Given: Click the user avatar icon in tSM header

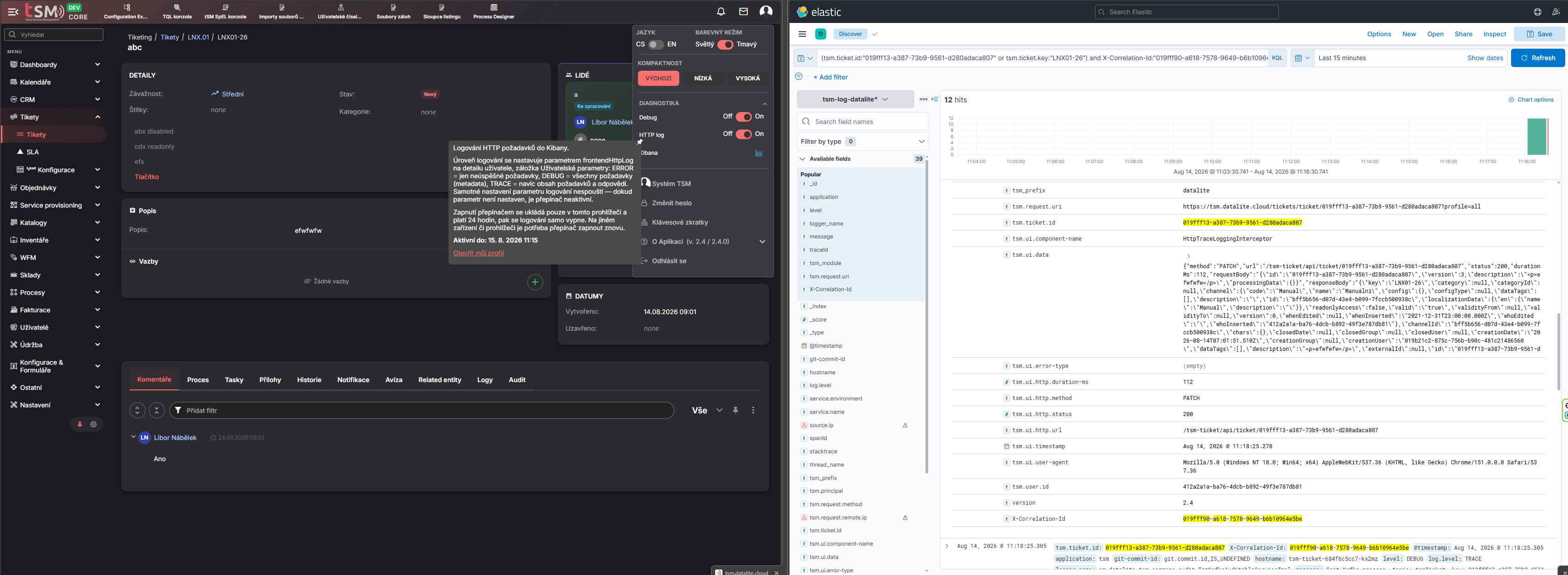Looking at the screenshot, I should [x=766, y=11].
